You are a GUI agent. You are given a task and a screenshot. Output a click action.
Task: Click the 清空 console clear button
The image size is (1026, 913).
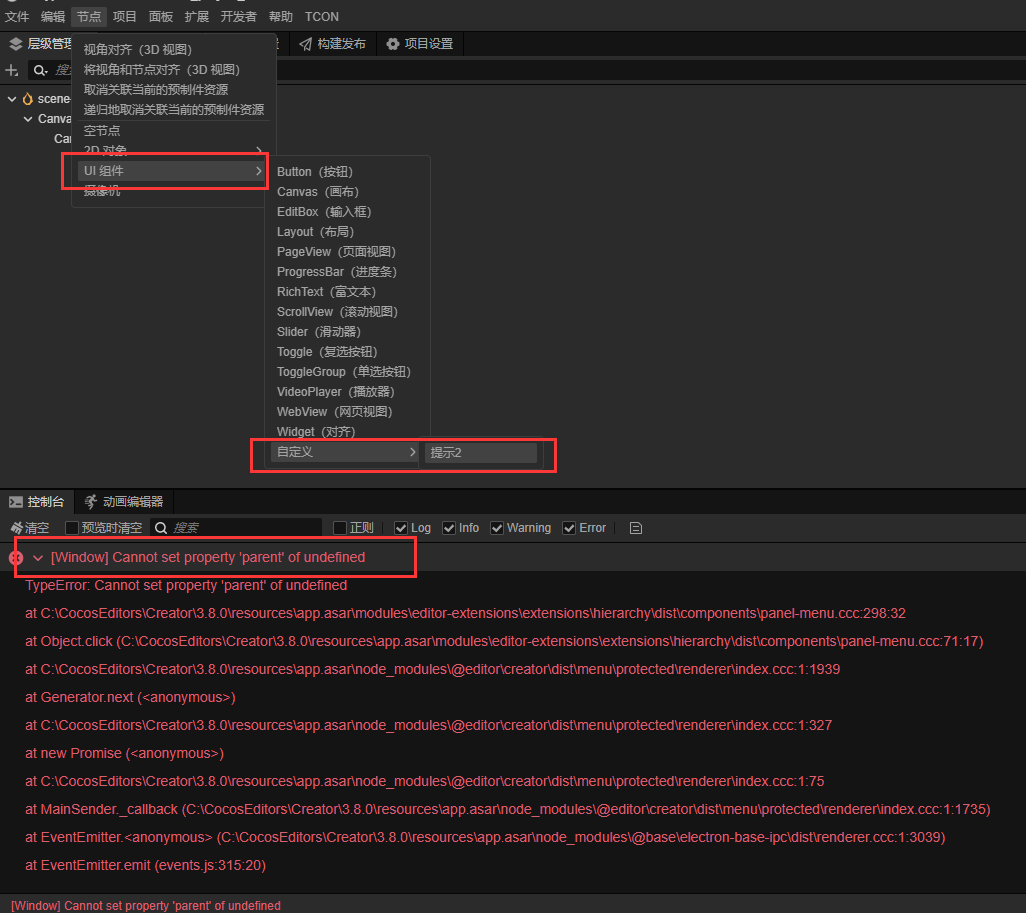(x=30, y=528)
